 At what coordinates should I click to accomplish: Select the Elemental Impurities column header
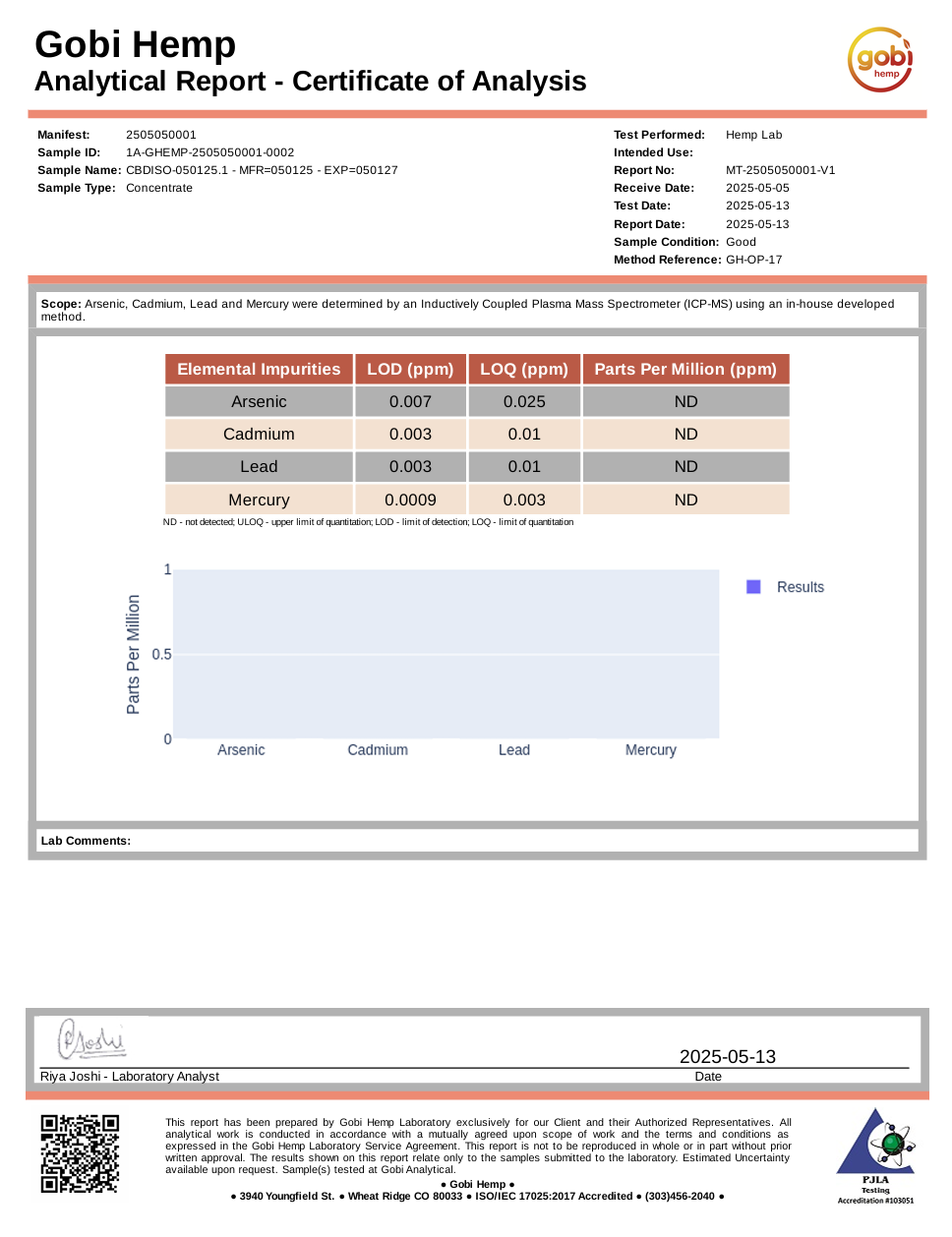(x=259, y=370)
